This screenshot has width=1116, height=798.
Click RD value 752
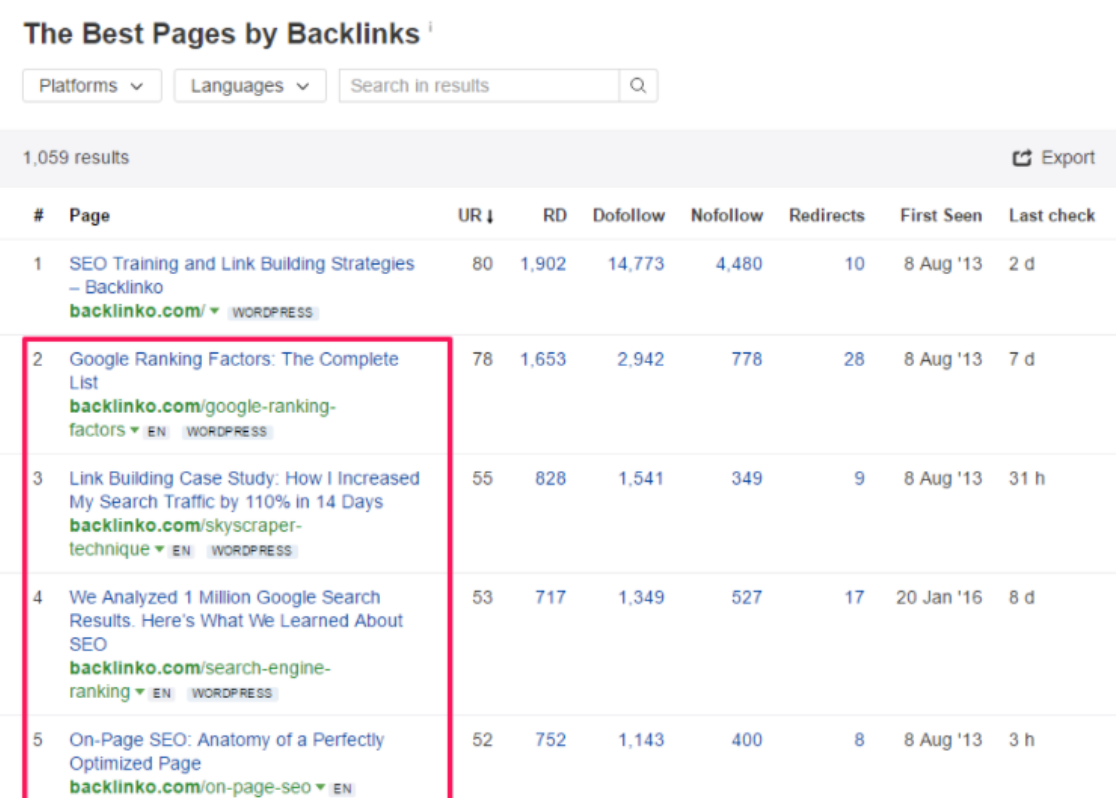click(x=551, y=740)
